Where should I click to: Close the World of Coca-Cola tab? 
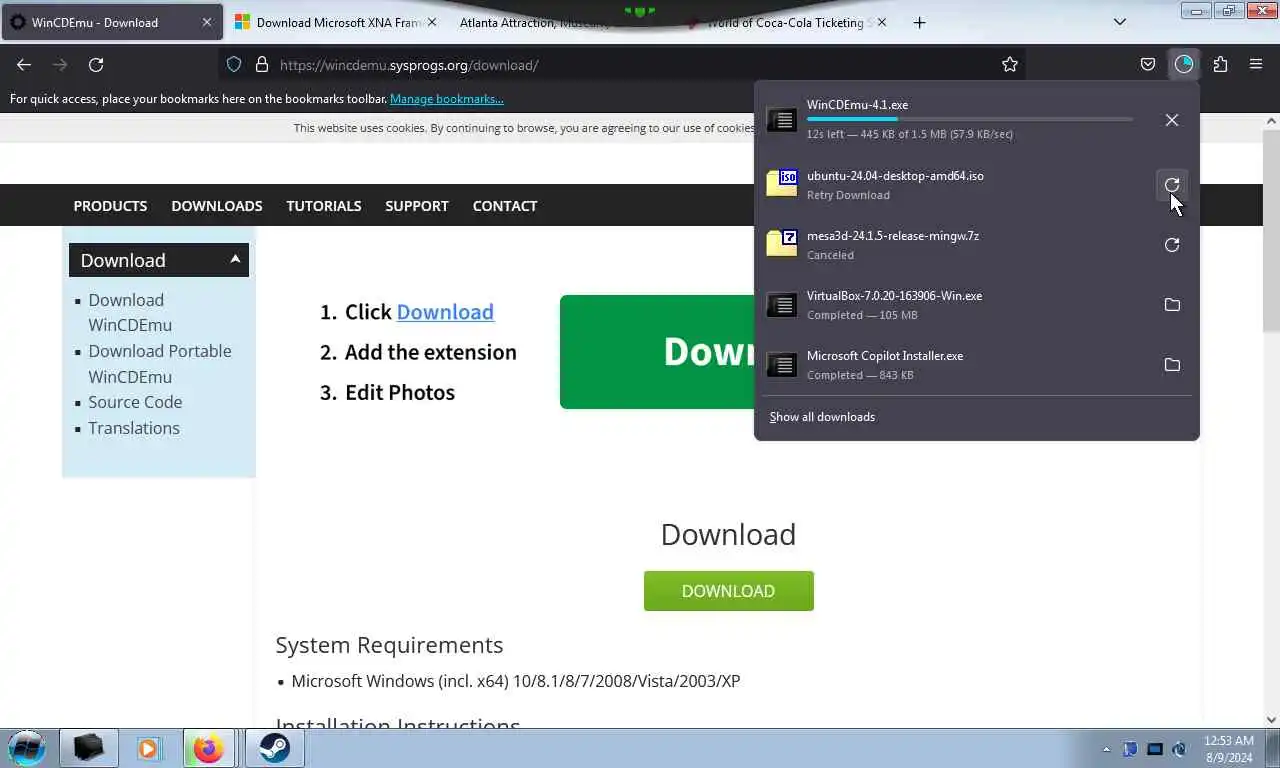coord(883,22)
